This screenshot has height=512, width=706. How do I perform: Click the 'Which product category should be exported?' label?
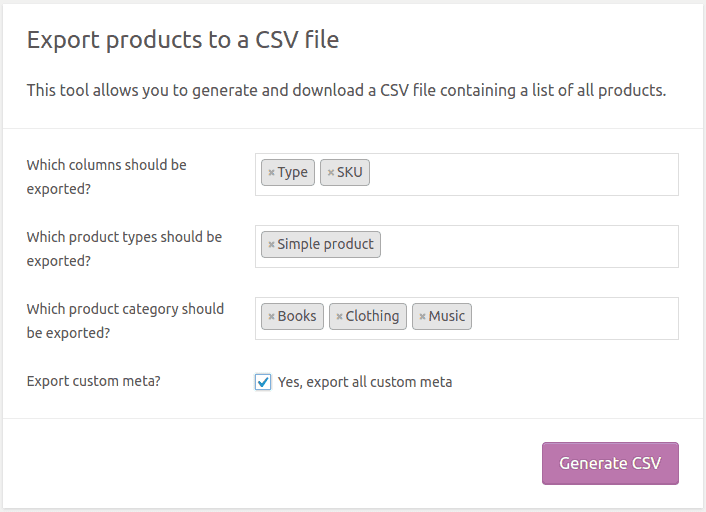click(x=125, y=320)
